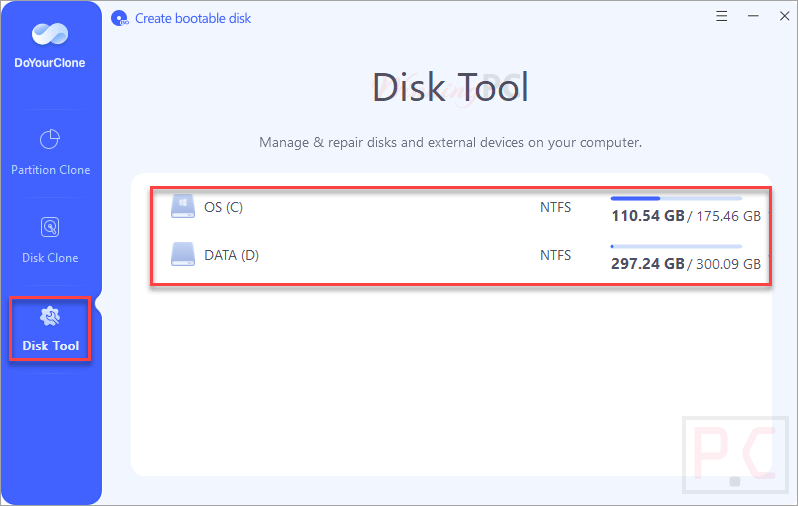The width and height of the screenshot is (798, 506).
Task: Open the hamburger menu icon
Action: point(722,16)
